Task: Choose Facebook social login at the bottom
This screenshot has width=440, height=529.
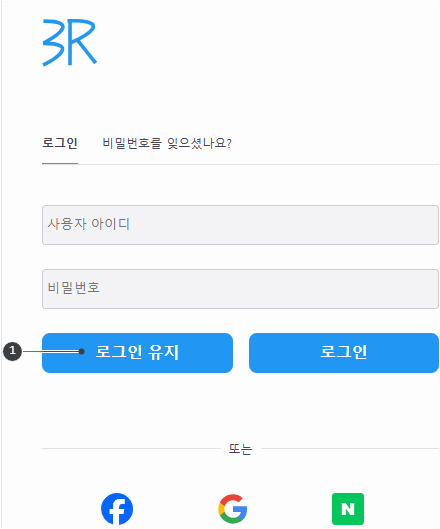Action: click(117, 509)
